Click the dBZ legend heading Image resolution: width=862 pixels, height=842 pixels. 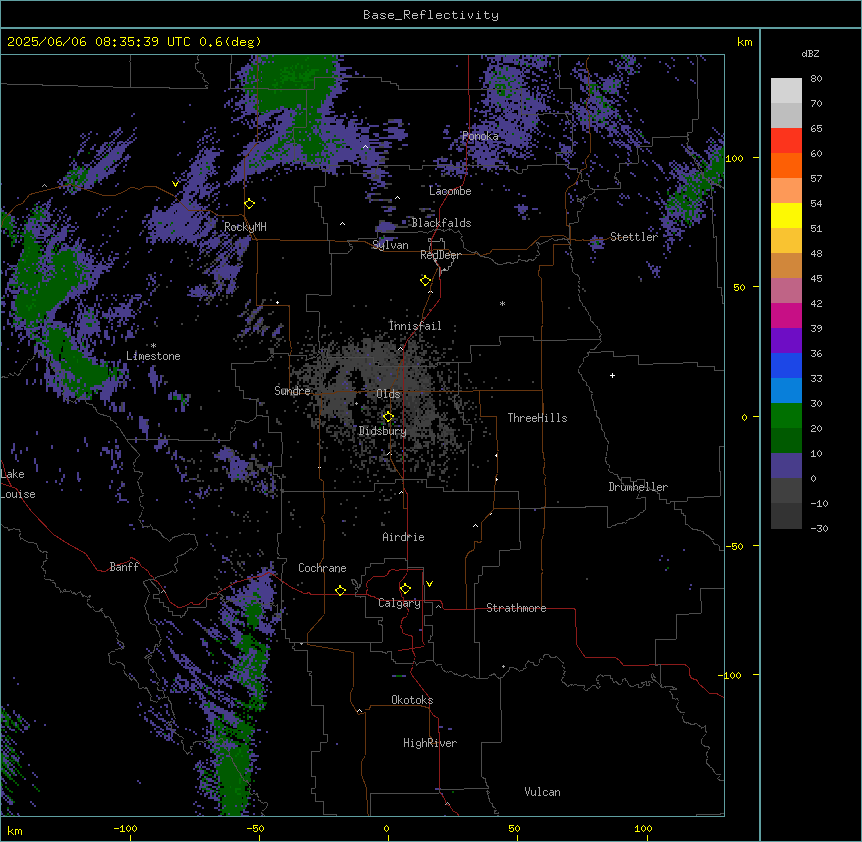coord(810,53)
